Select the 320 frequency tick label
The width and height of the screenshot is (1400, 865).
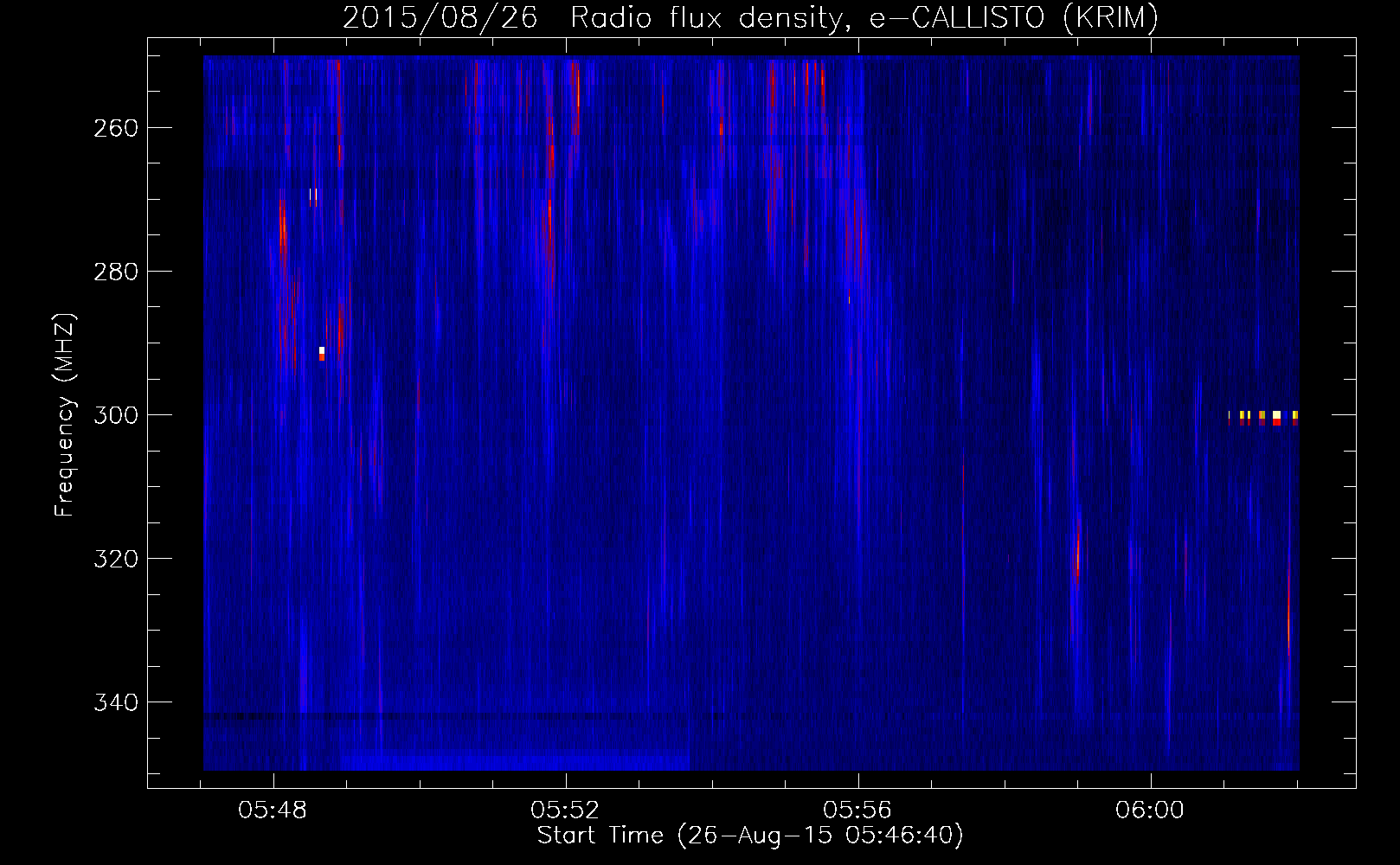[116, 559]
